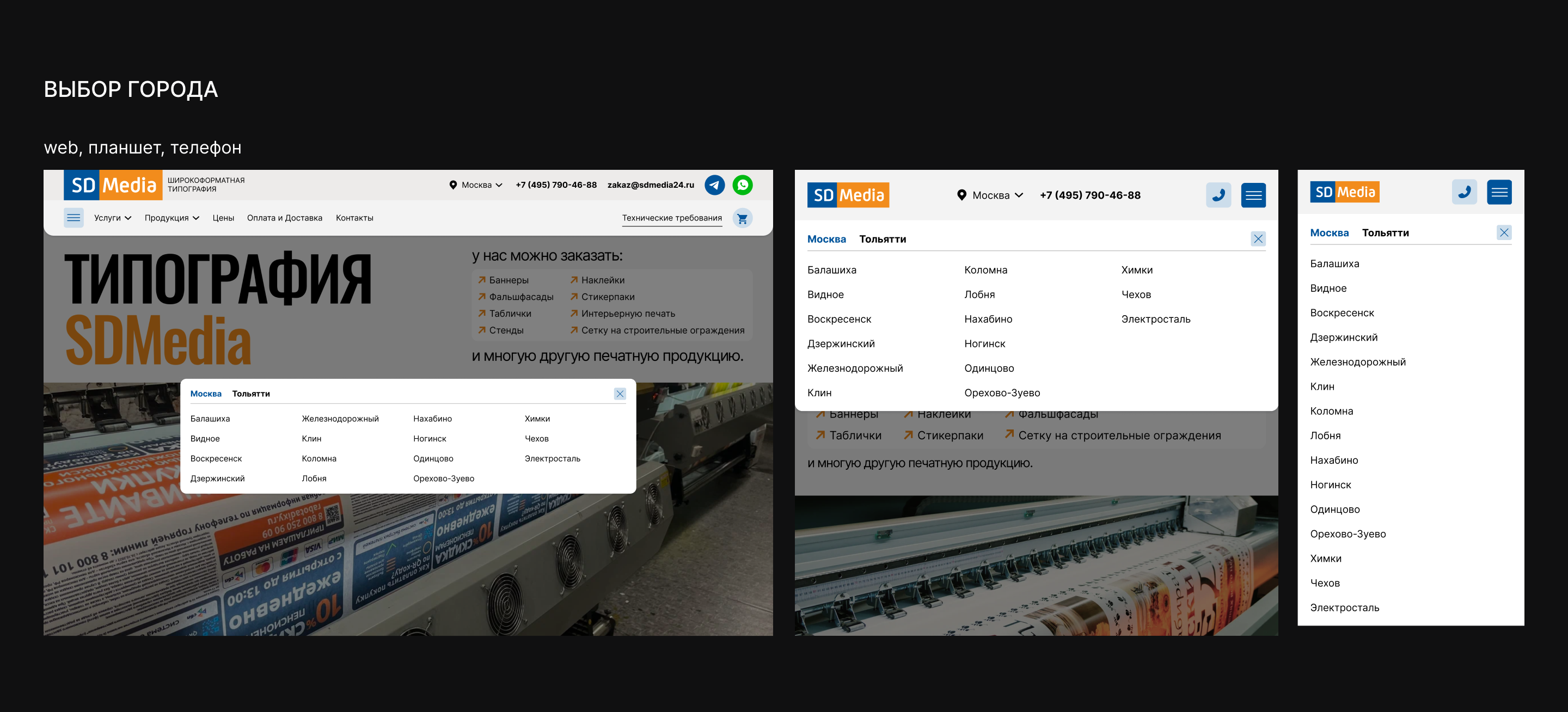Image resolution: width=1568 pixels, height=712 pixels.
Task: Tap the phone call icon in tablet header
Action: click(1218, 195)
